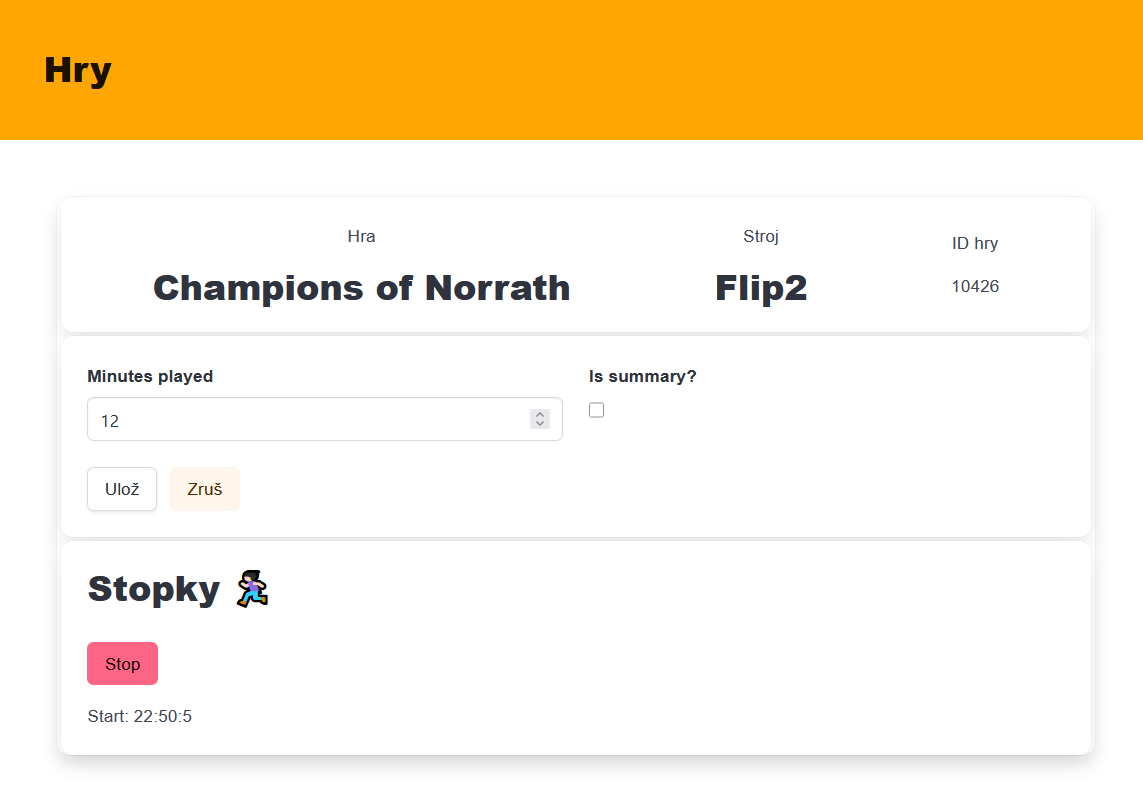Enable the Is summary checkbox
Viewport: 1143px width, 794px height.
click(x=597, y=410)
